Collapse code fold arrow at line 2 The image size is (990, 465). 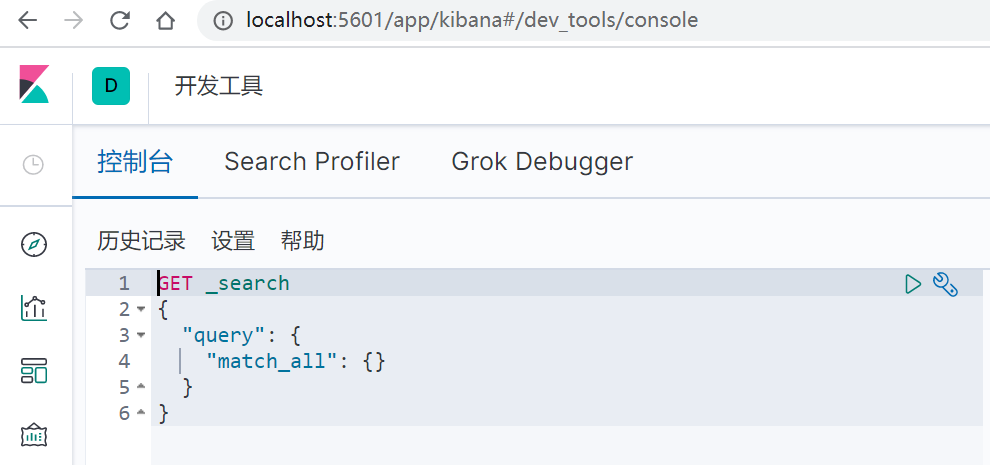[141, 309]
